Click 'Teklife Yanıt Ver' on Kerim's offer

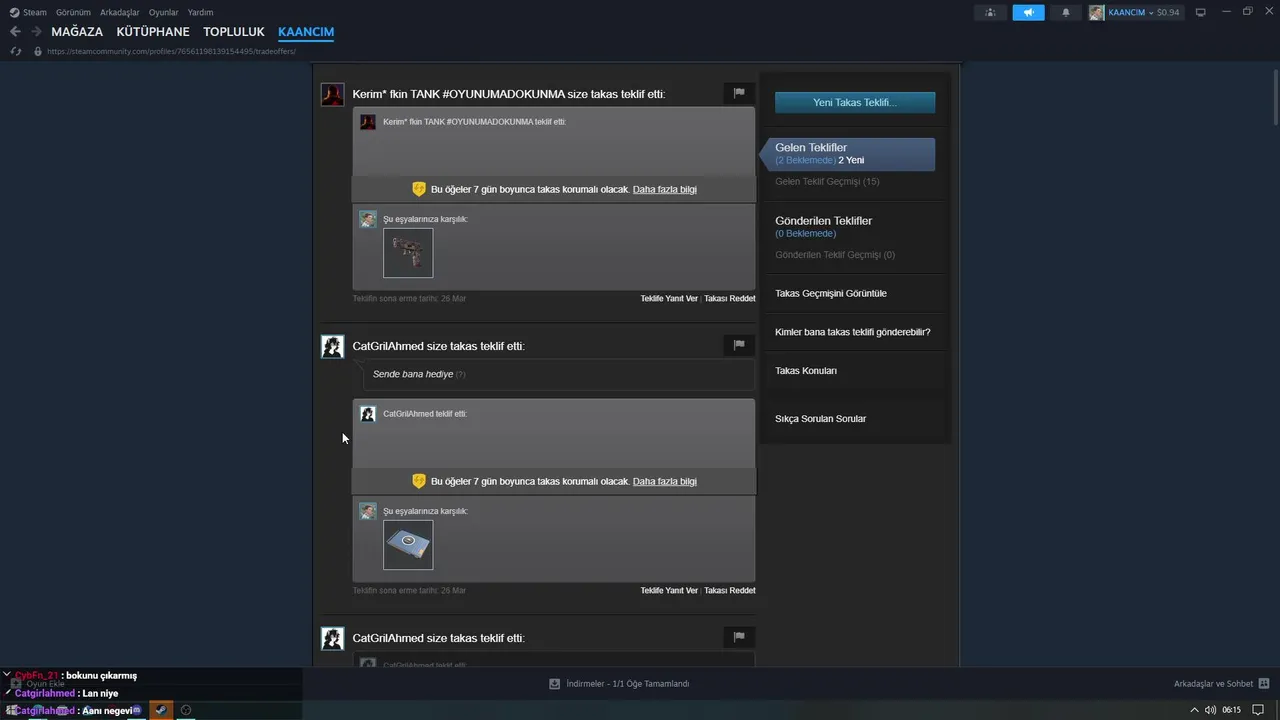669,298
